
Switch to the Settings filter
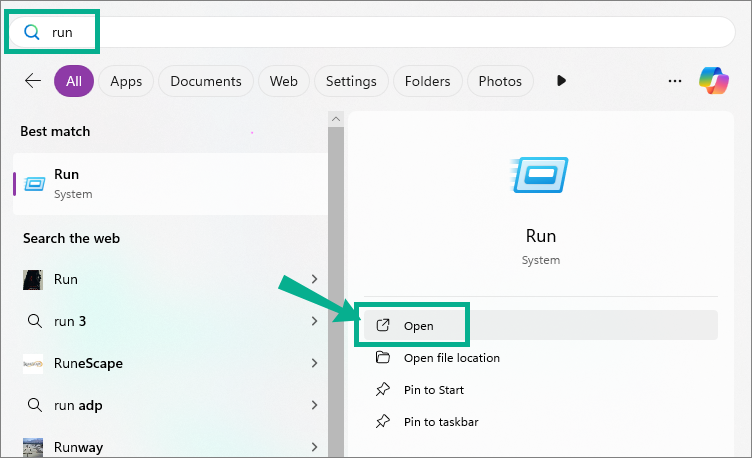click(x=351, y=81)
